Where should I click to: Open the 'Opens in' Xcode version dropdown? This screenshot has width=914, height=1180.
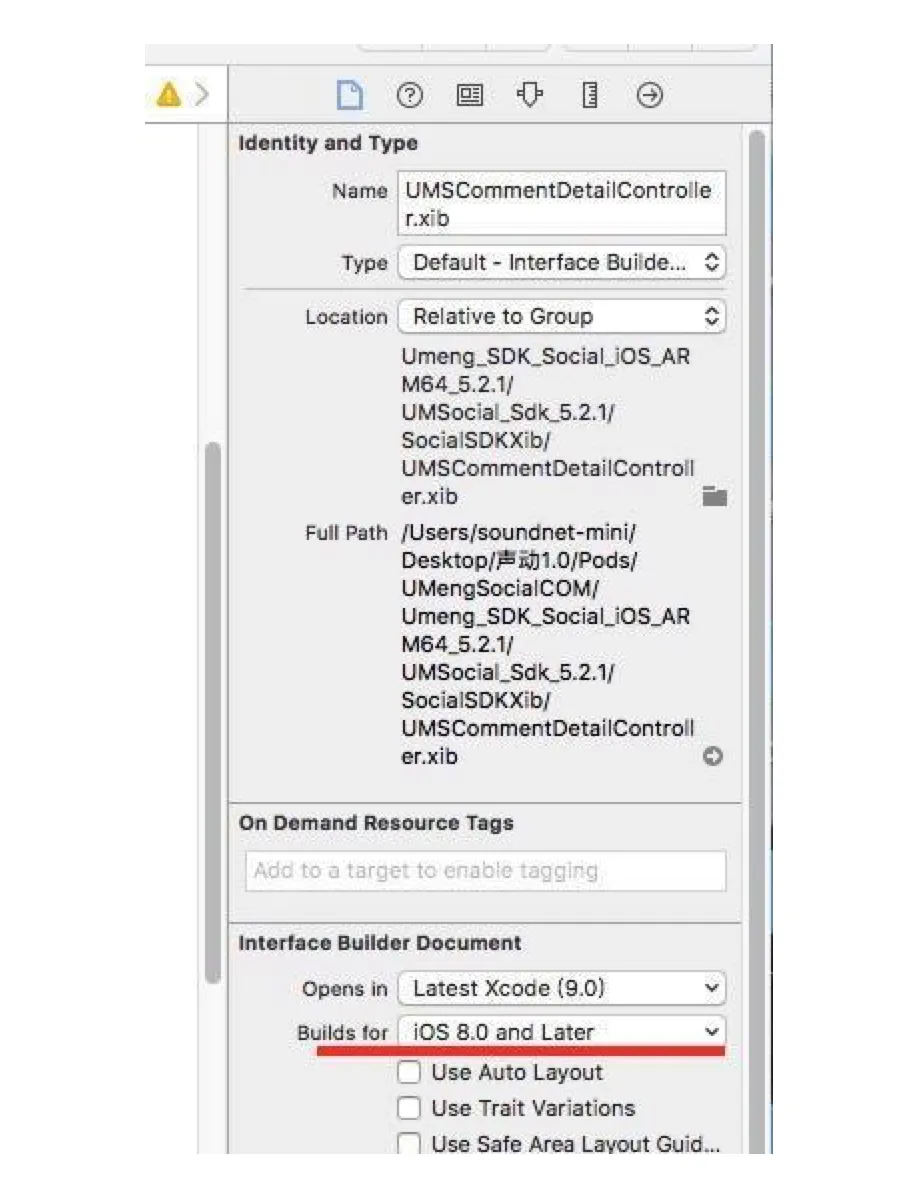pyautogui.click(x=562, y=988)
